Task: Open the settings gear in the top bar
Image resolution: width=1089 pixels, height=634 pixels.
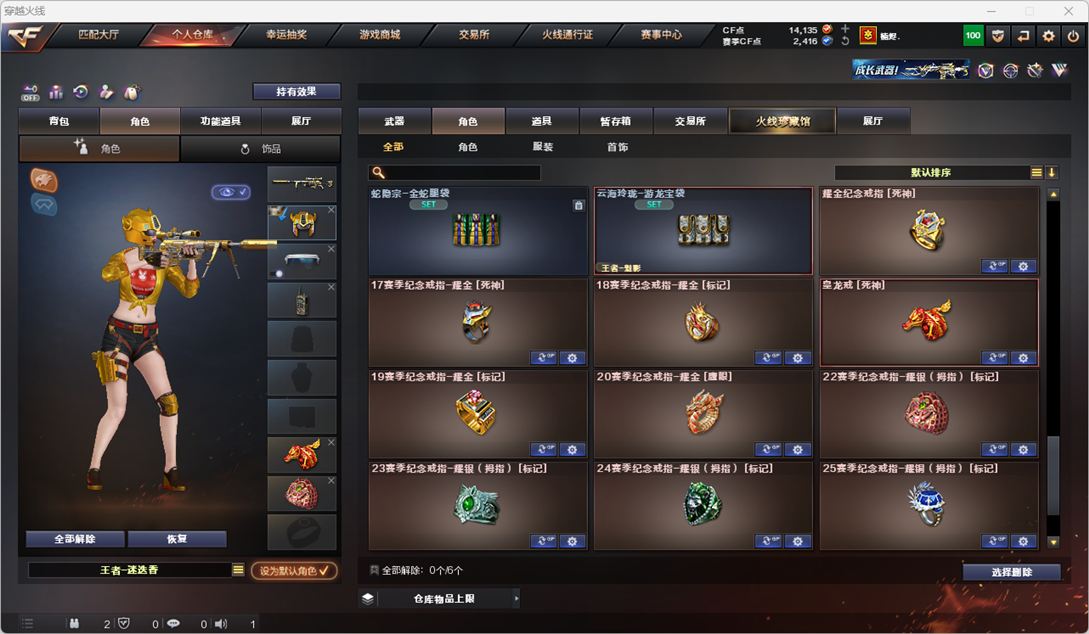Action: pos(1048,36)
